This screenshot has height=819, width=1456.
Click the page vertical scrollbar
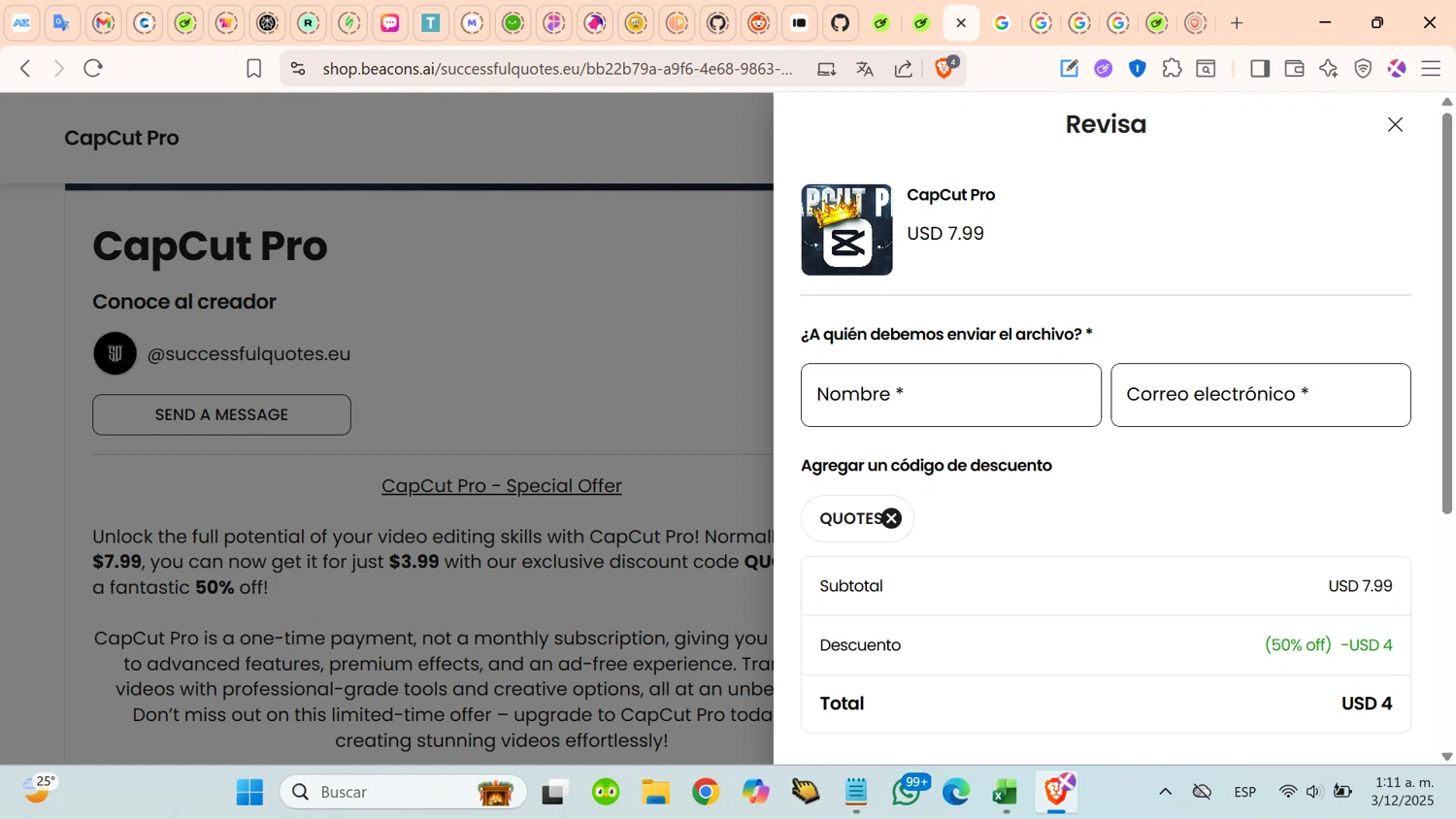point(1446,315)
